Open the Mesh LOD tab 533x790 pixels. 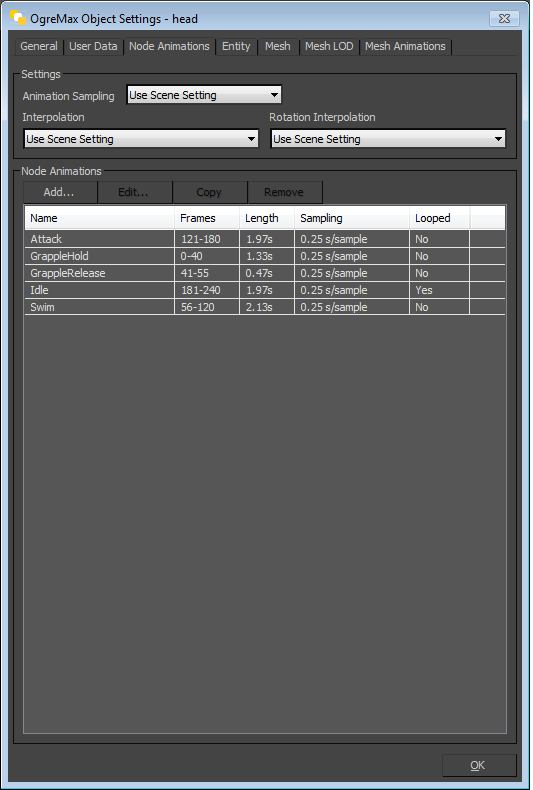(329, 46)
